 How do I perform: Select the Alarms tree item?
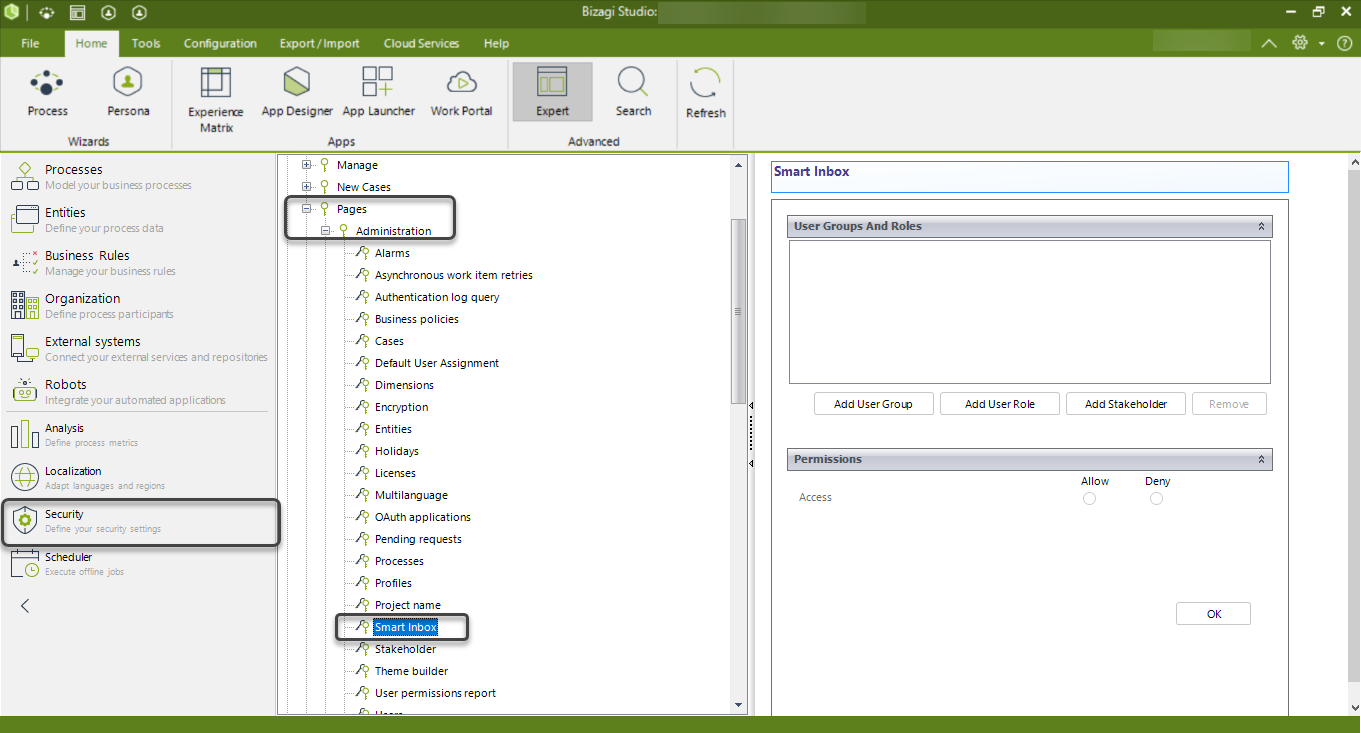(392, 253)
